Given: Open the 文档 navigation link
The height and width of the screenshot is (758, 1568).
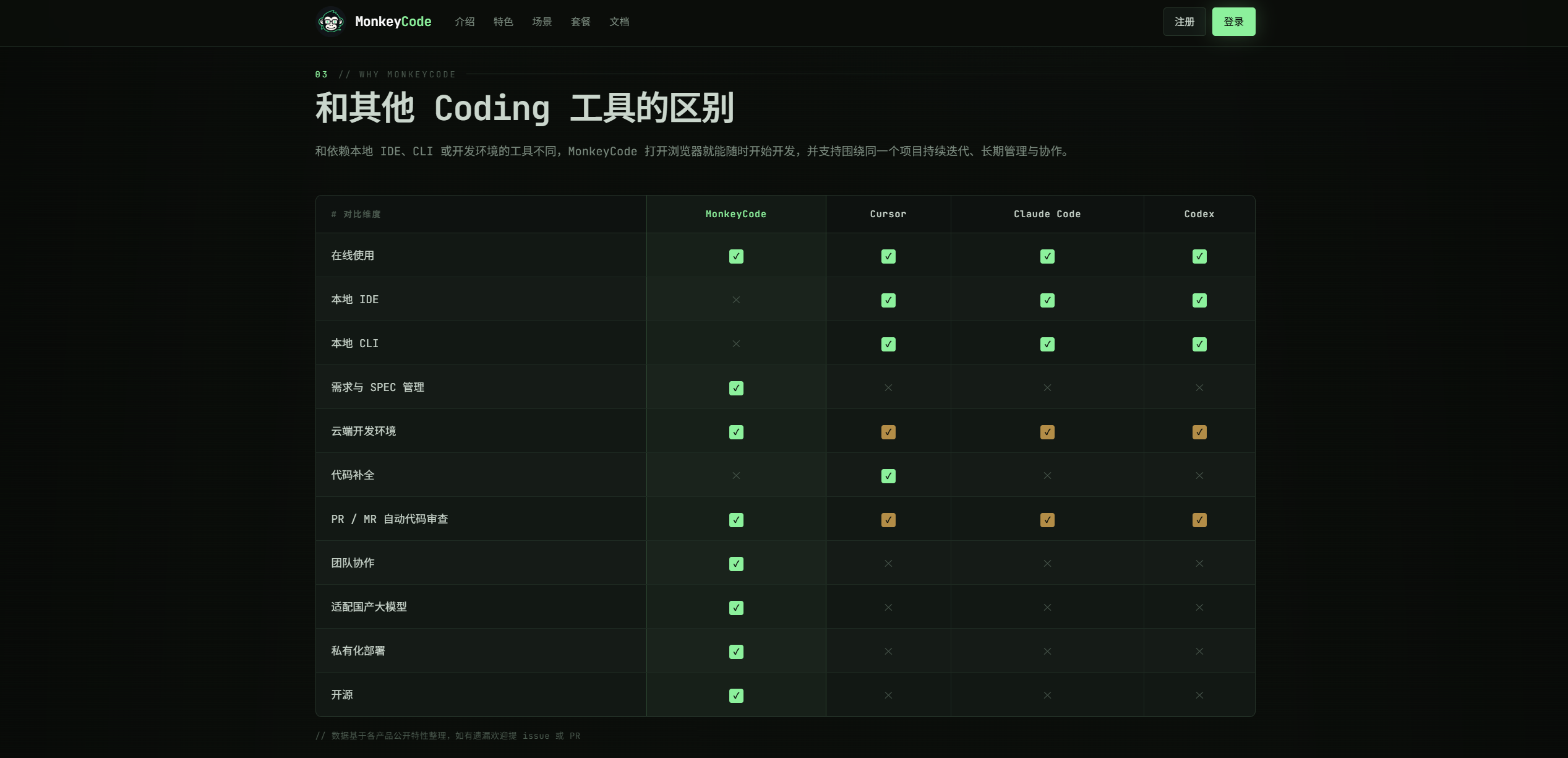Looking at the screenshot, I should tap(619, 22).
